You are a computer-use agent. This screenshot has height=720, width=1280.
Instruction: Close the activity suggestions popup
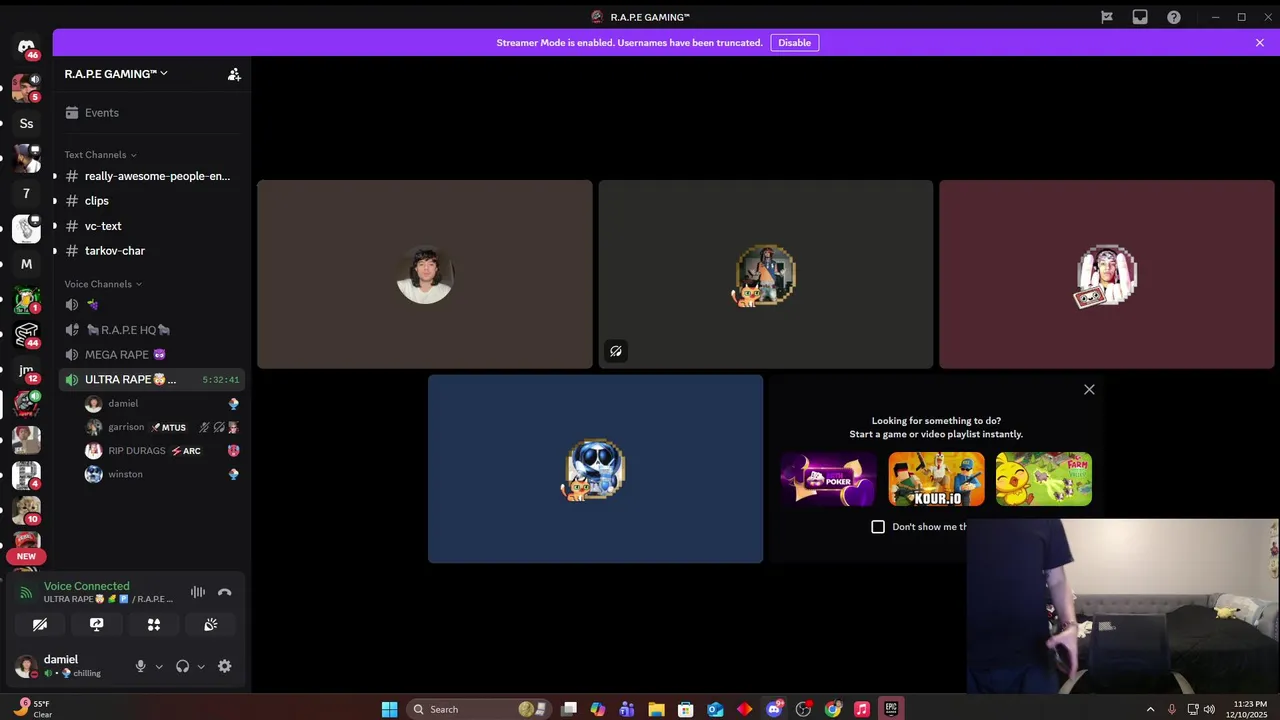(x=1089, y=390)
